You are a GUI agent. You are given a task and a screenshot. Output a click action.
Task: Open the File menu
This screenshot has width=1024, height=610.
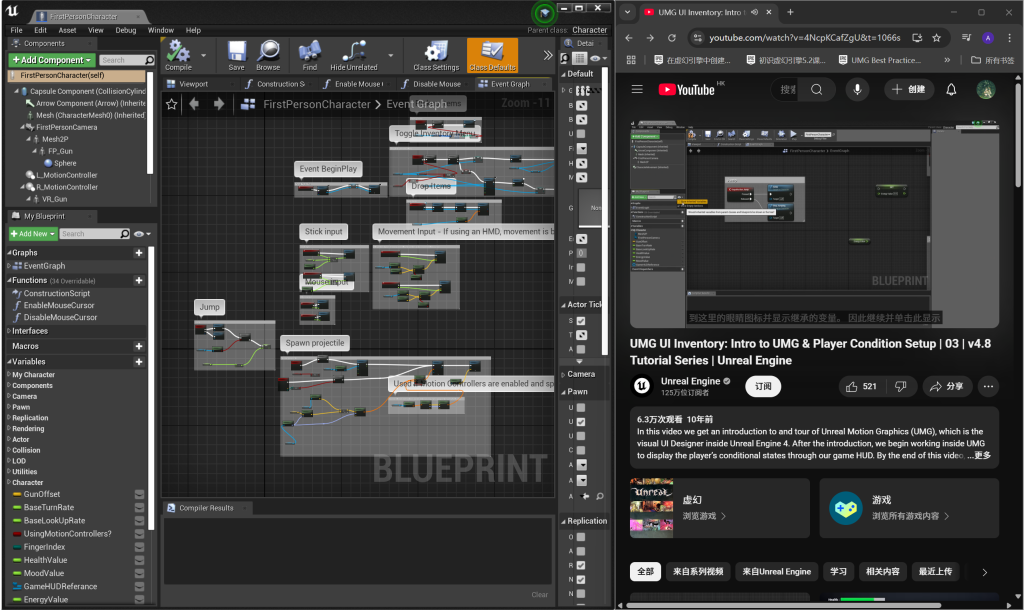[16, 30]
